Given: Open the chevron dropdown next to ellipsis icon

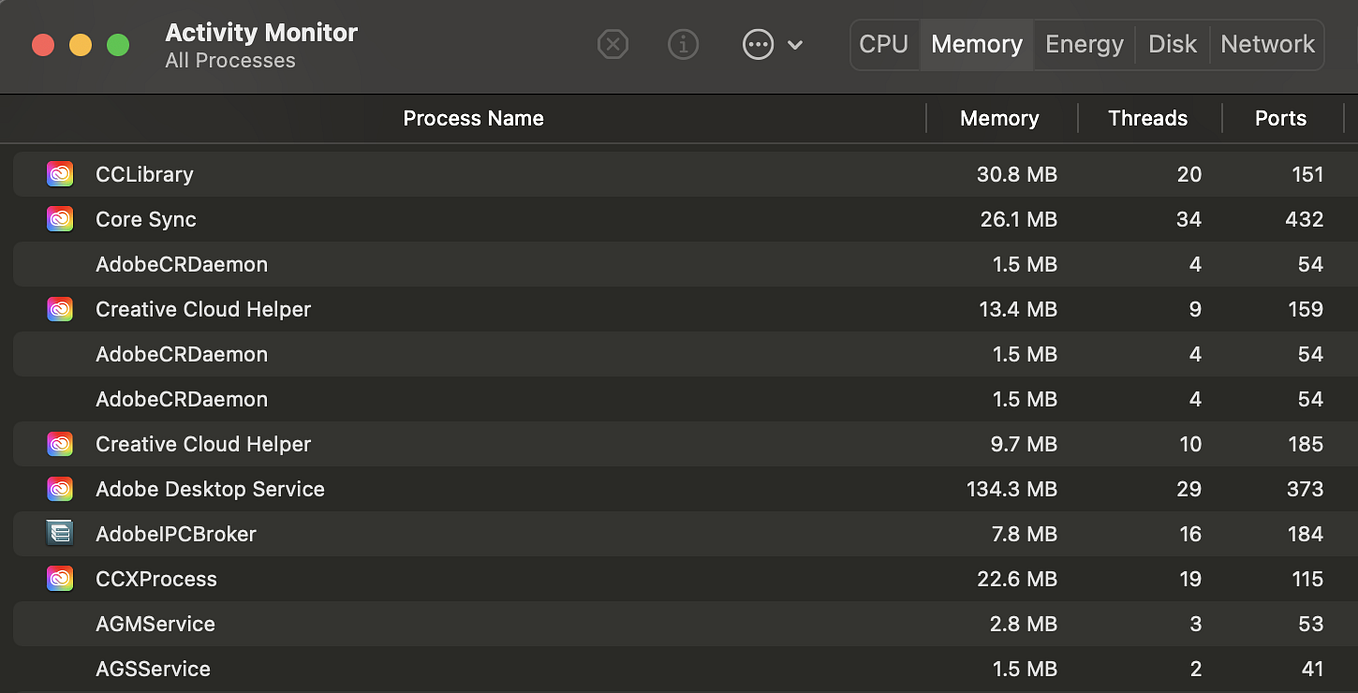Looking at the screenshot, I should point(795,44).
